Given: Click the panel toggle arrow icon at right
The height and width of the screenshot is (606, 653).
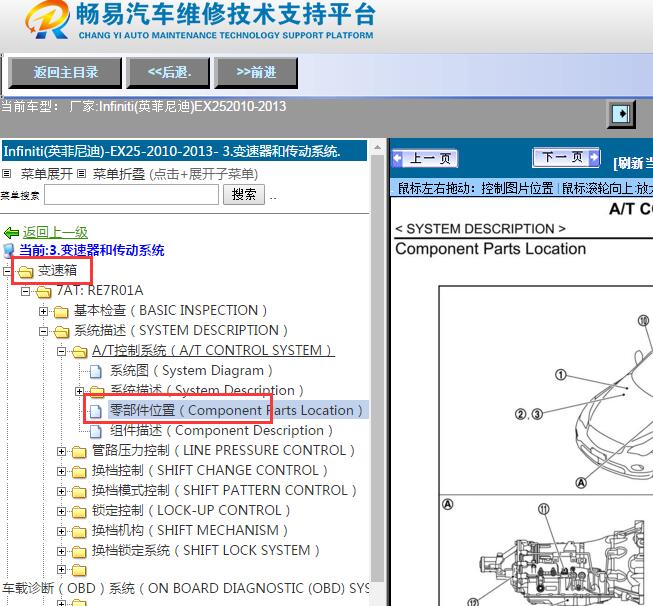Looking at the screenshot, I should pyautogui.click(x=621, y=114).
